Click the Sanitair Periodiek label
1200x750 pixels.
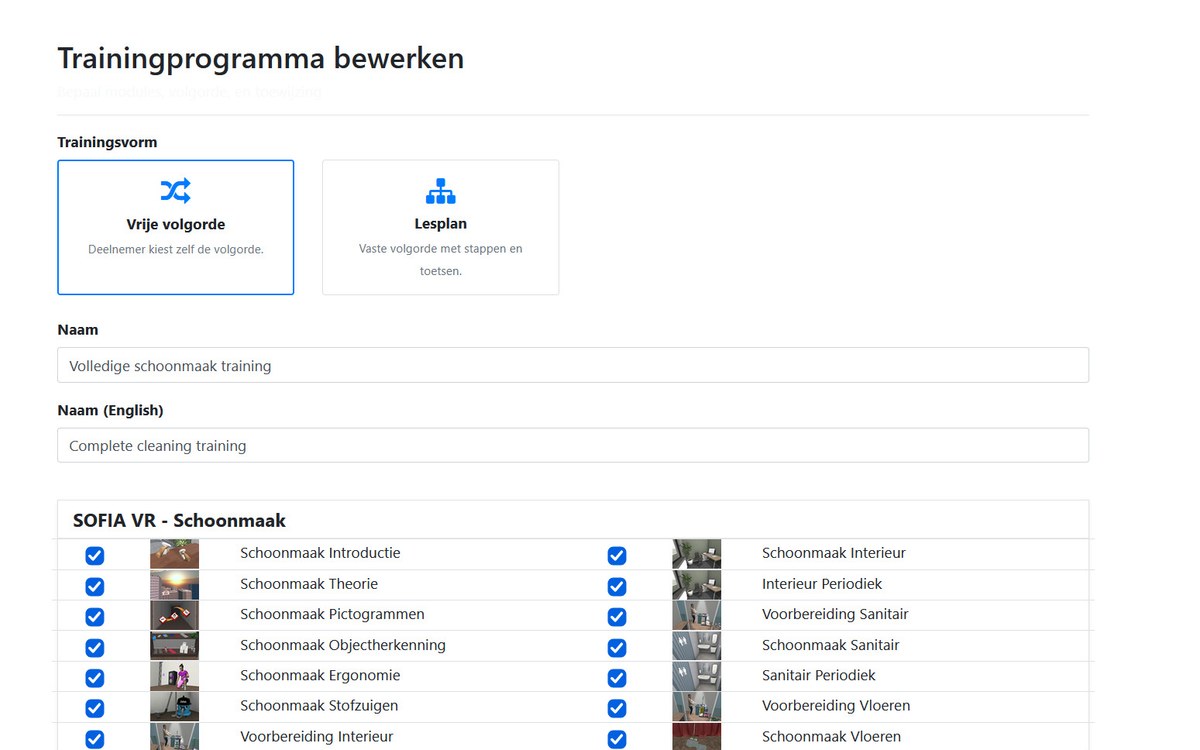(x=819, y=675)
